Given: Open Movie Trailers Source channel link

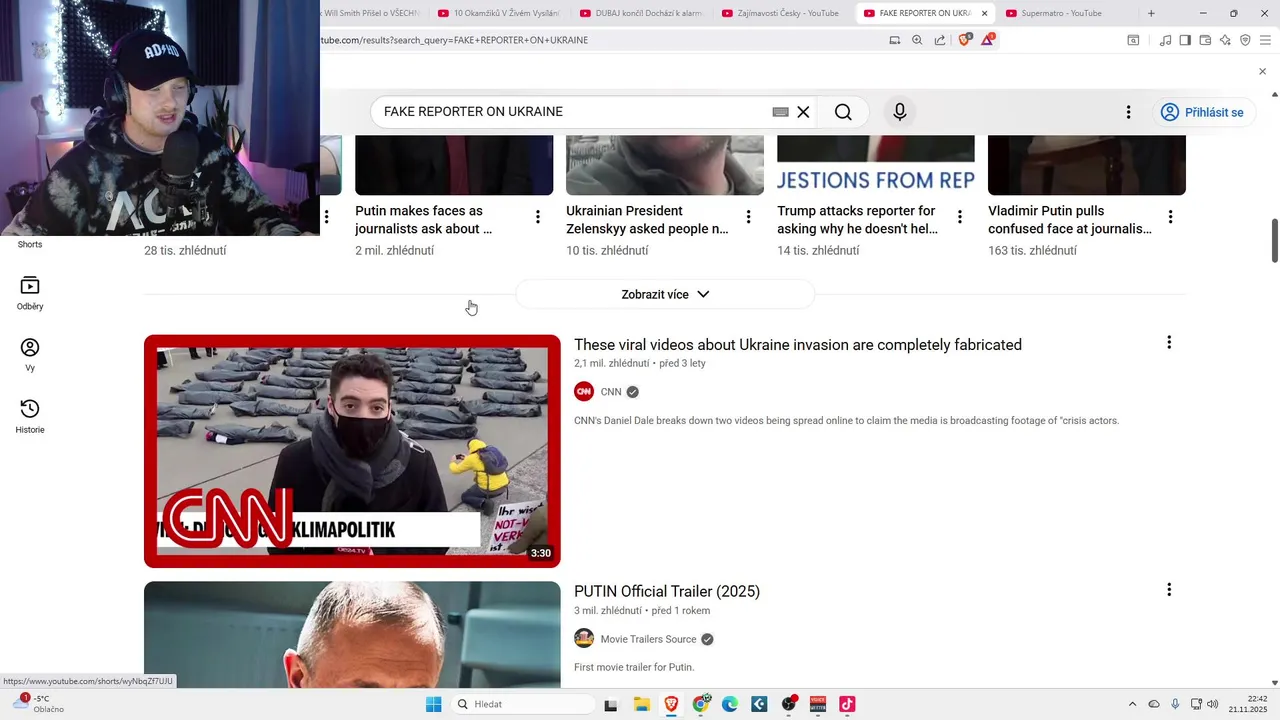Looking at the screenshot, I should tap(648, 639).
